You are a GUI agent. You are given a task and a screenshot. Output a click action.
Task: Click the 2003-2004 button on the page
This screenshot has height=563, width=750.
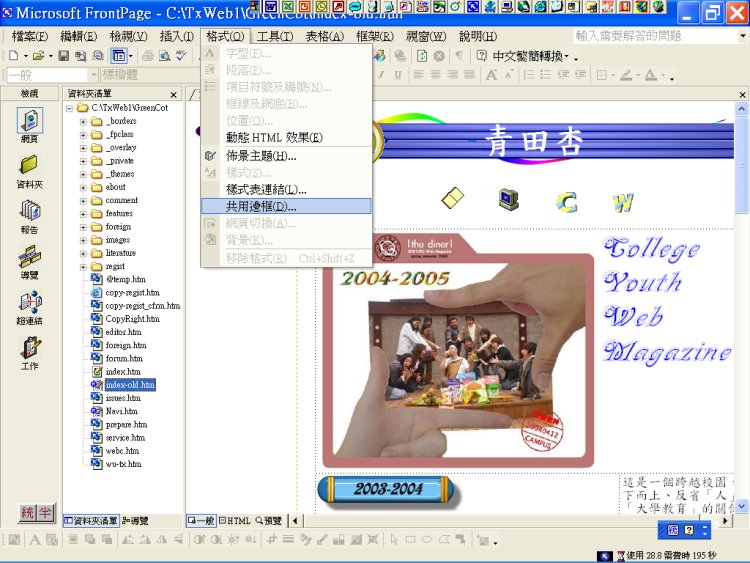tap(388, 490)
